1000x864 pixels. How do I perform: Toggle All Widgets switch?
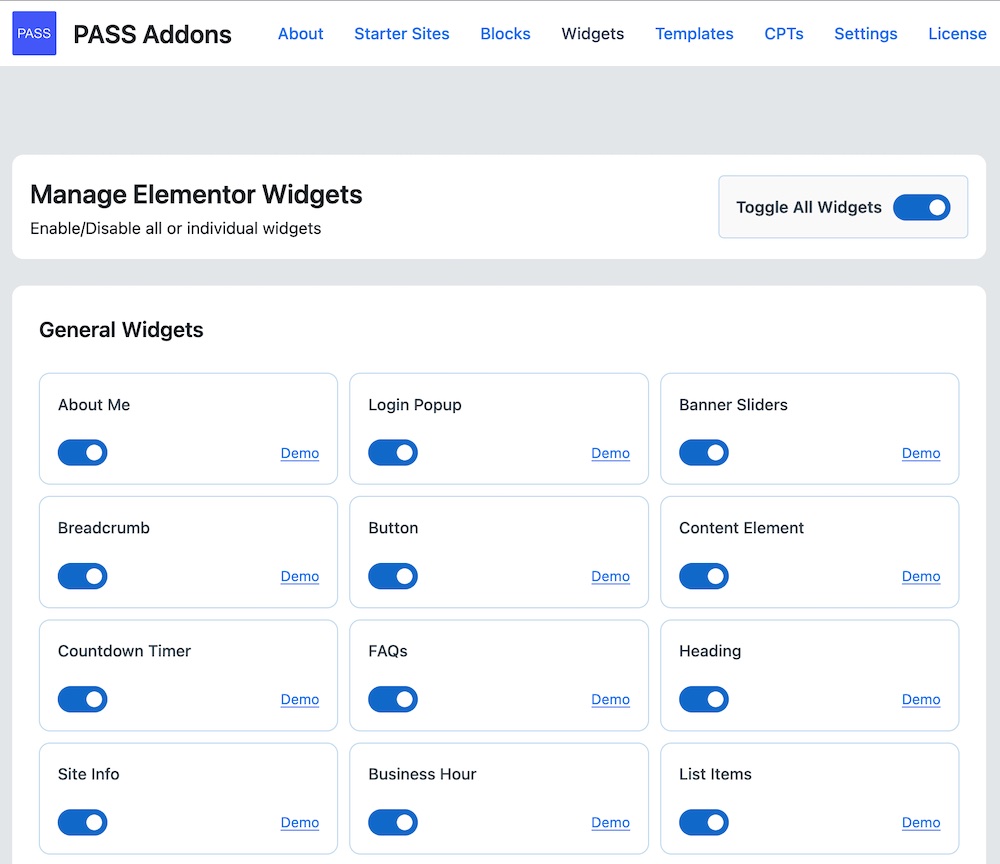click(921, 207)
